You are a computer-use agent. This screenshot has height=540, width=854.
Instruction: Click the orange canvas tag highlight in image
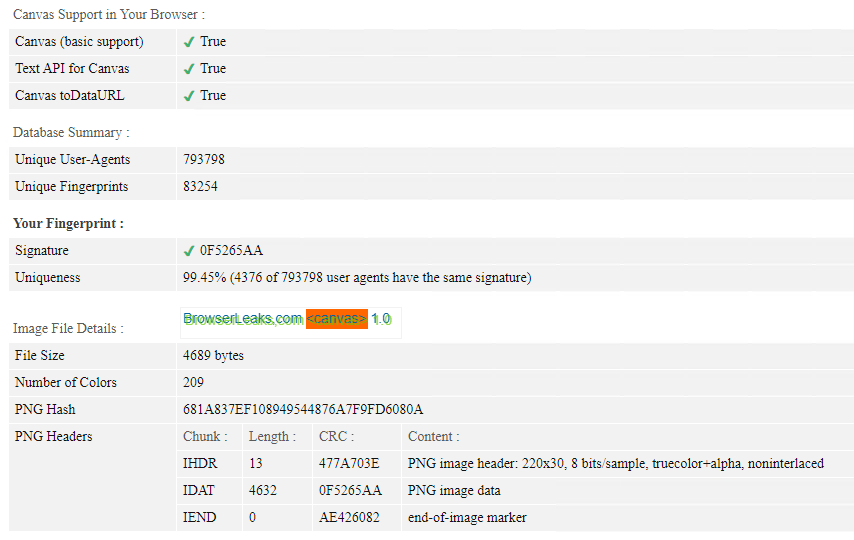click(337, 319)
